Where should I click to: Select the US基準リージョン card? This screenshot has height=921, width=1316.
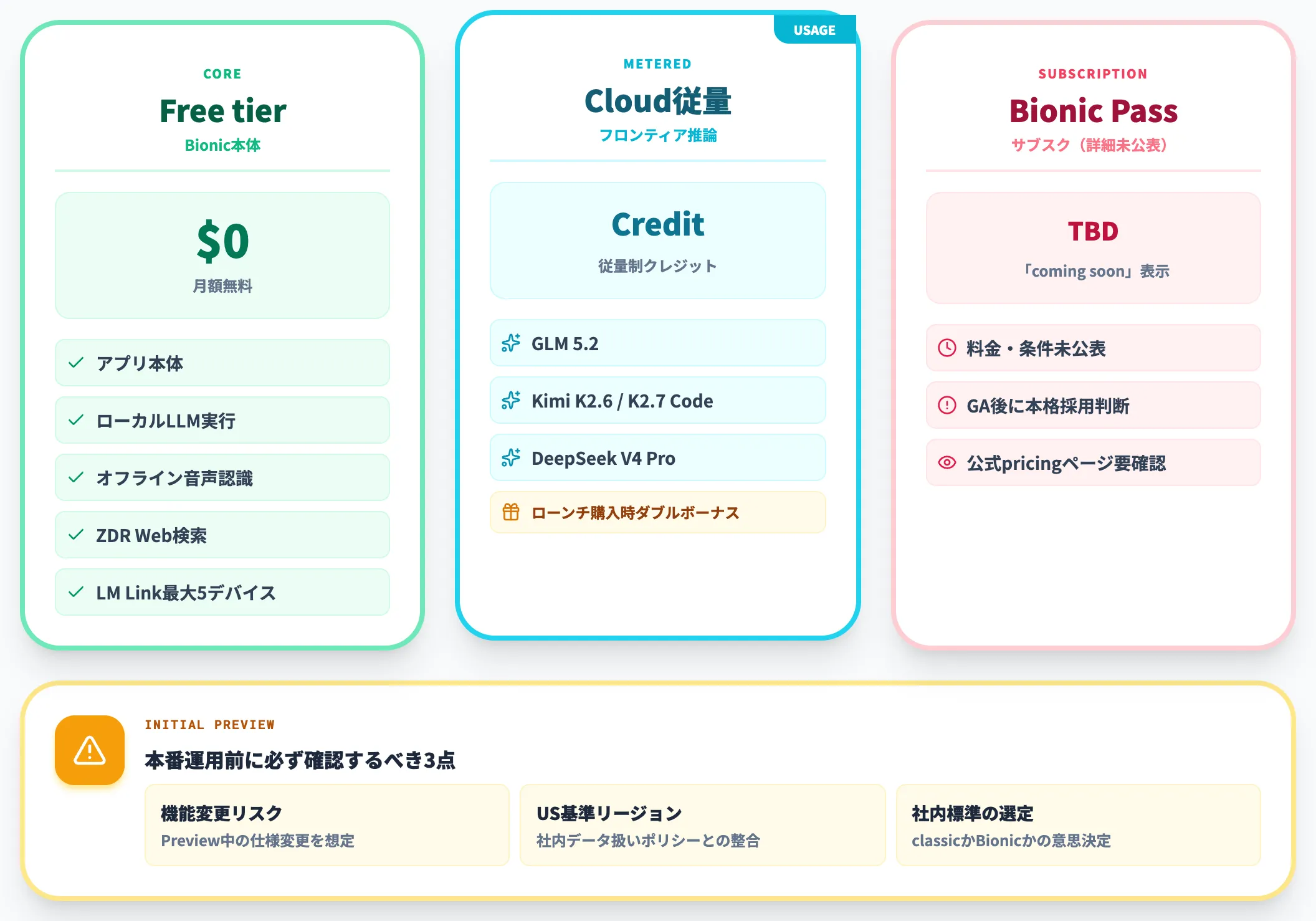tap(703, 825)
